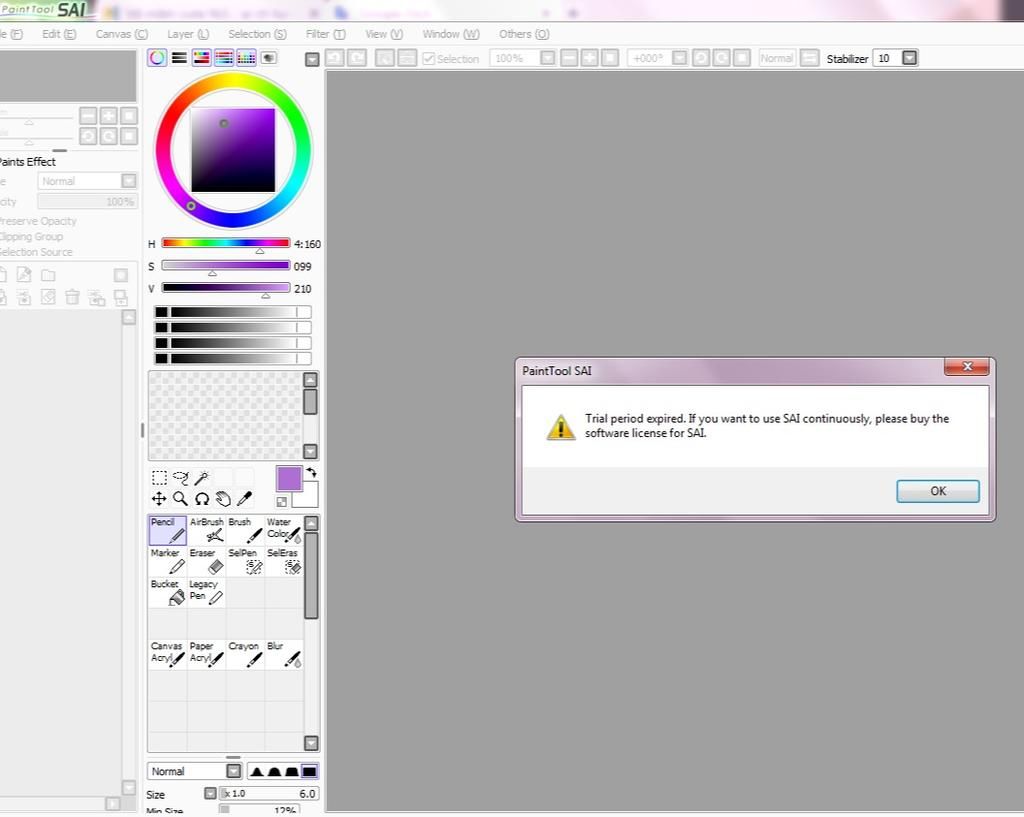
Task: Click the Saturation slider
Action: pyautogui.click(x=225, y=266)
